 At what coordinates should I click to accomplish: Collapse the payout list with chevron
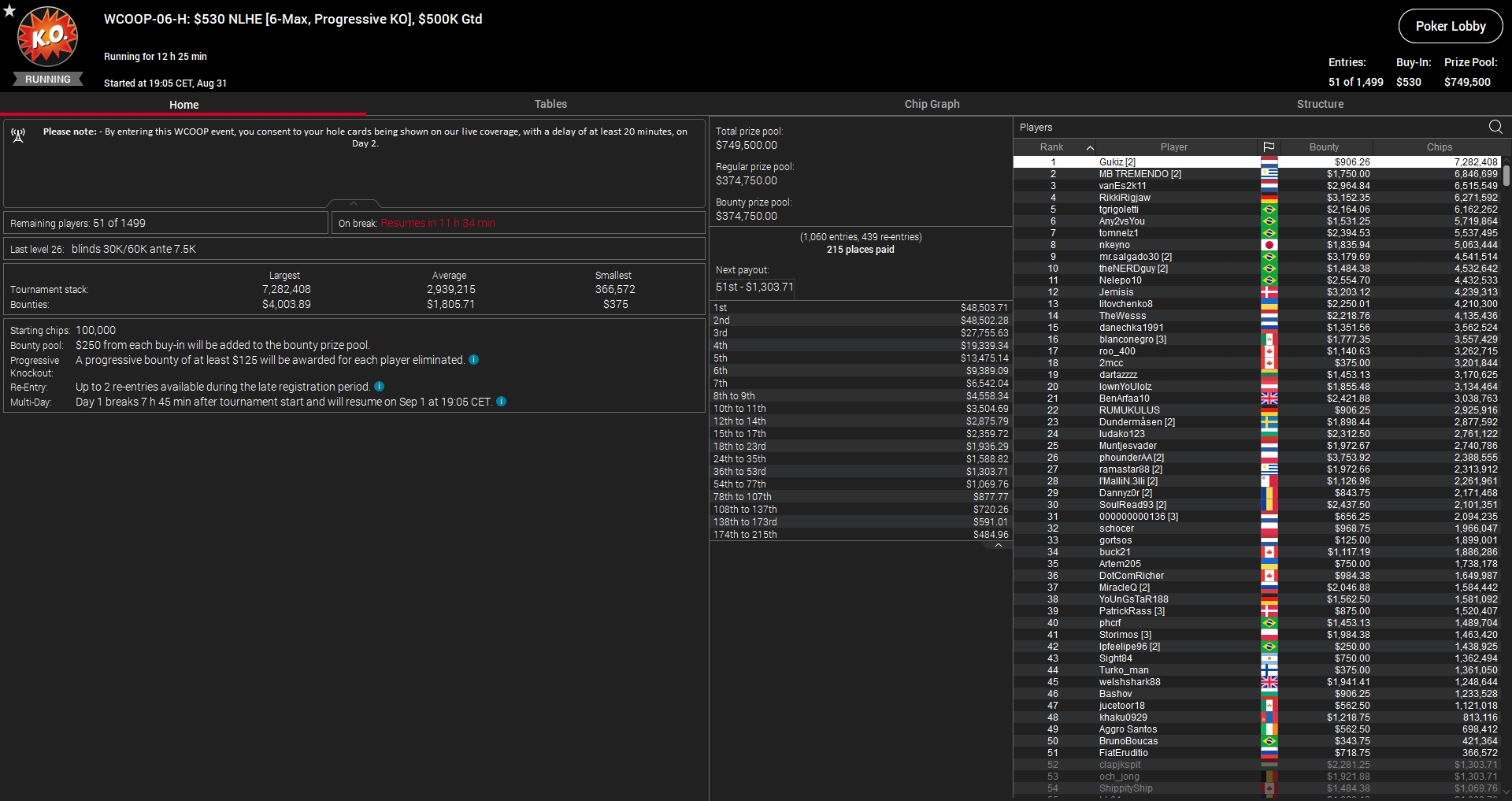pyautogui.click(x=998, y=545)
